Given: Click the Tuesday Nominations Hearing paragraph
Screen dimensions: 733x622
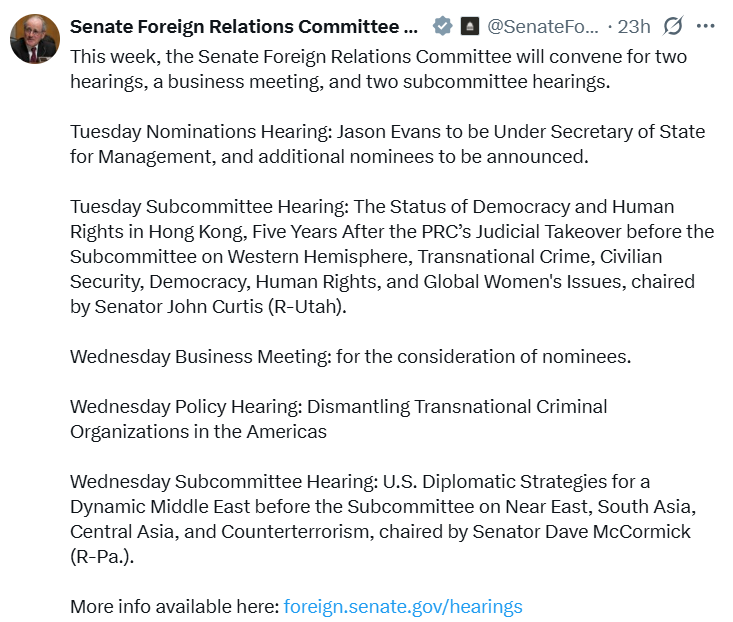Looking at the screenshot, I should coord(388,144).
